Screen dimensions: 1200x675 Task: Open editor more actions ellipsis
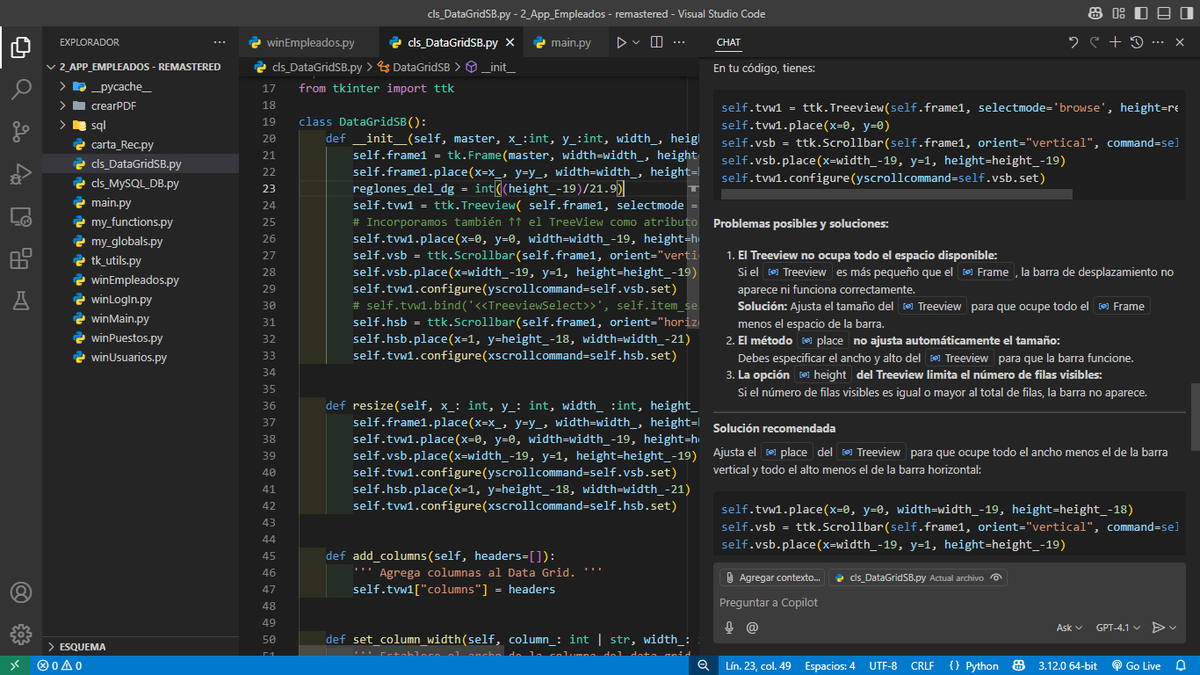pyautogui.click(x=680, y=42)
